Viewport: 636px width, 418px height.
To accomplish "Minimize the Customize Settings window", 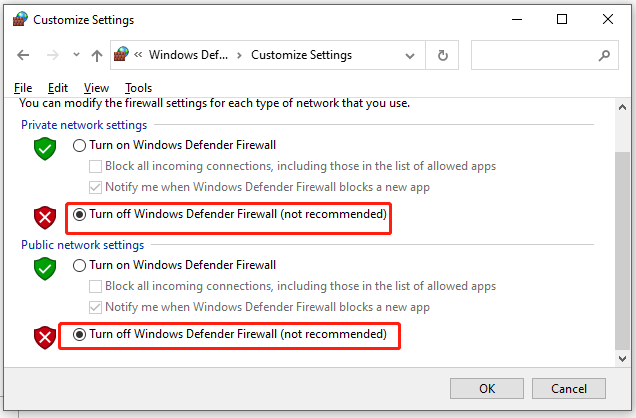I will point(517,19).
